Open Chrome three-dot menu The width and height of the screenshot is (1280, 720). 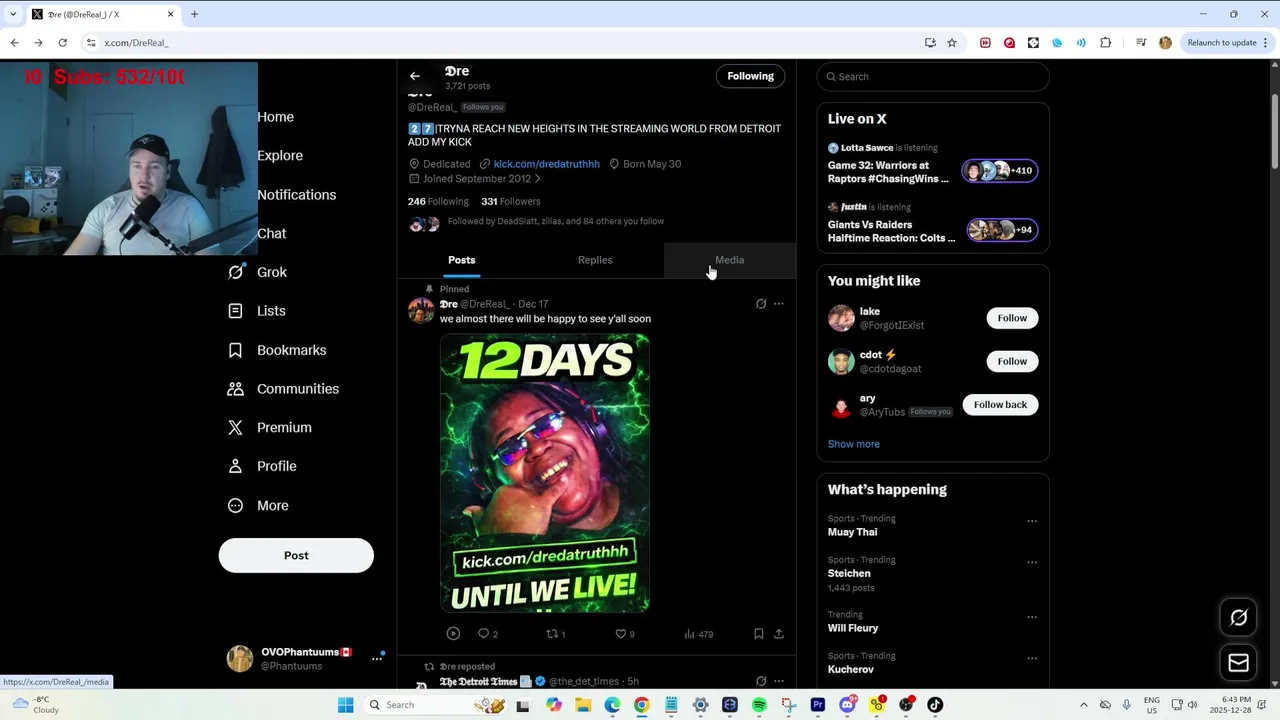tap(1268, 43)
